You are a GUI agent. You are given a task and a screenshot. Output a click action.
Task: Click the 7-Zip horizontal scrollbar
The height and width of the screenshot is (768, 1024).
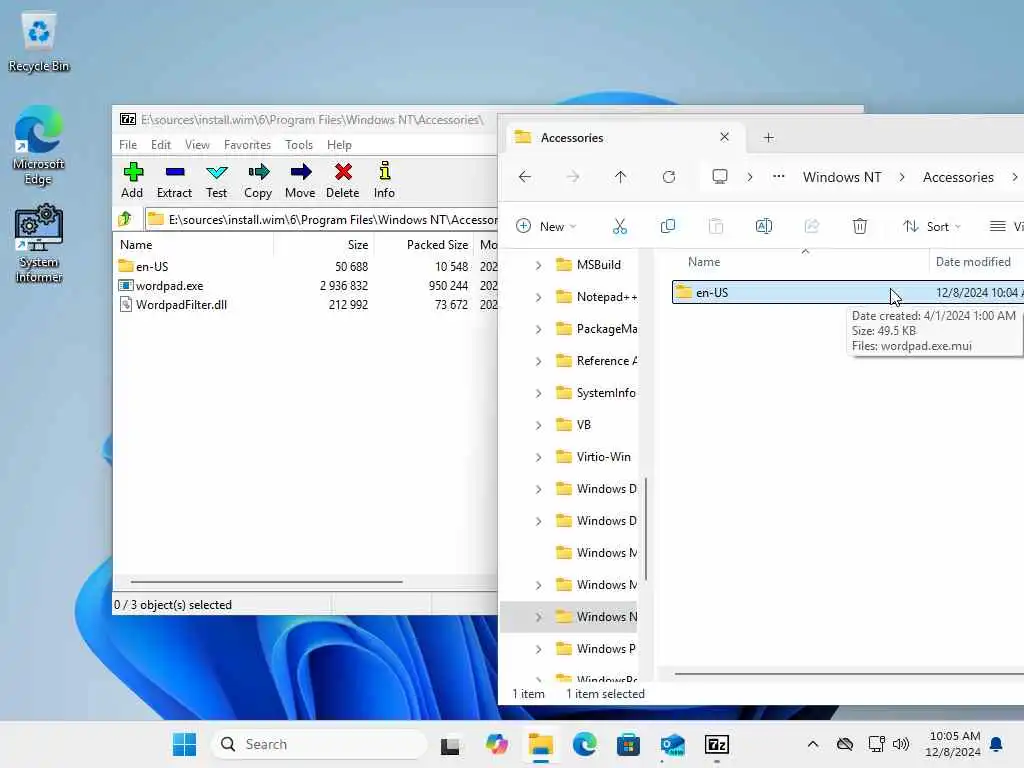(x=266, y=581)
